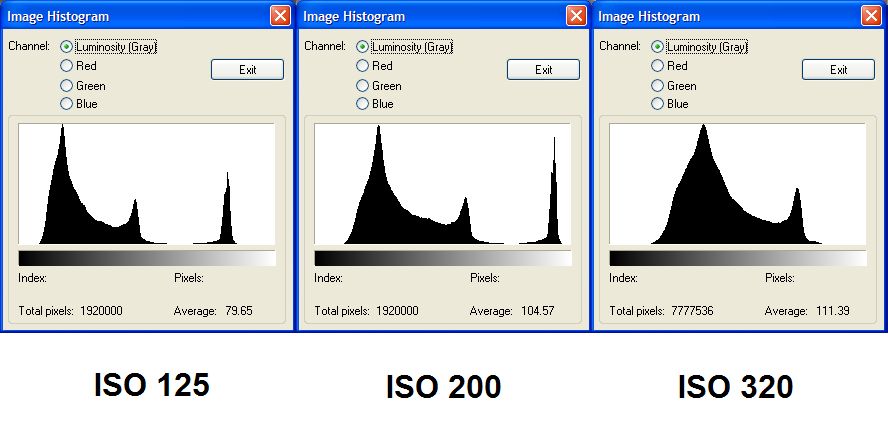Click the gradient bar in ISO 200 window
This screenshot has height=433, width=888.
pyautogui.click(x=443, y=258)
